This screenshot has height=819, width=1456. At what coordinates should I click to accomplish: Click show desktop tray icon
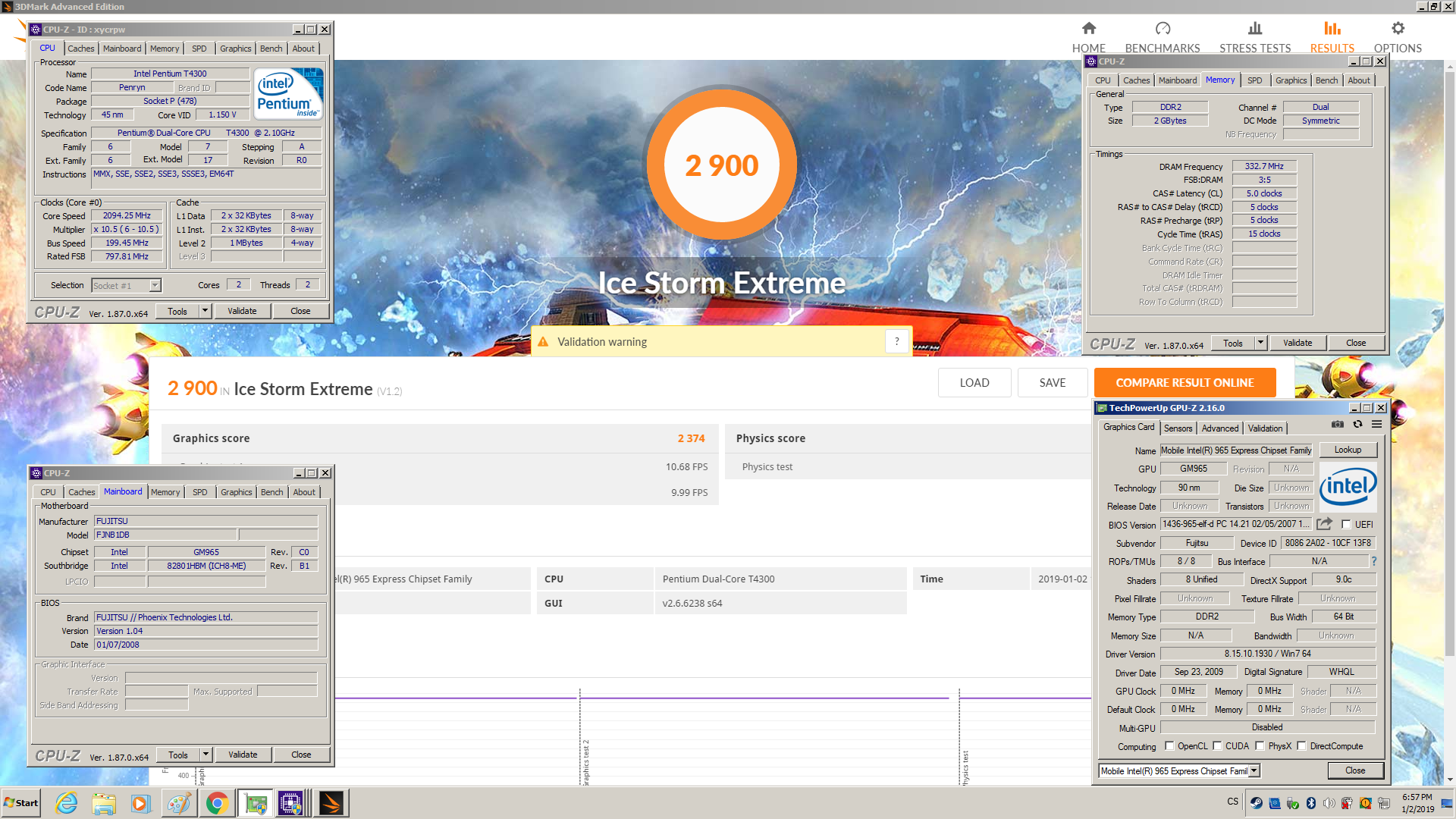pos(1448,803)
